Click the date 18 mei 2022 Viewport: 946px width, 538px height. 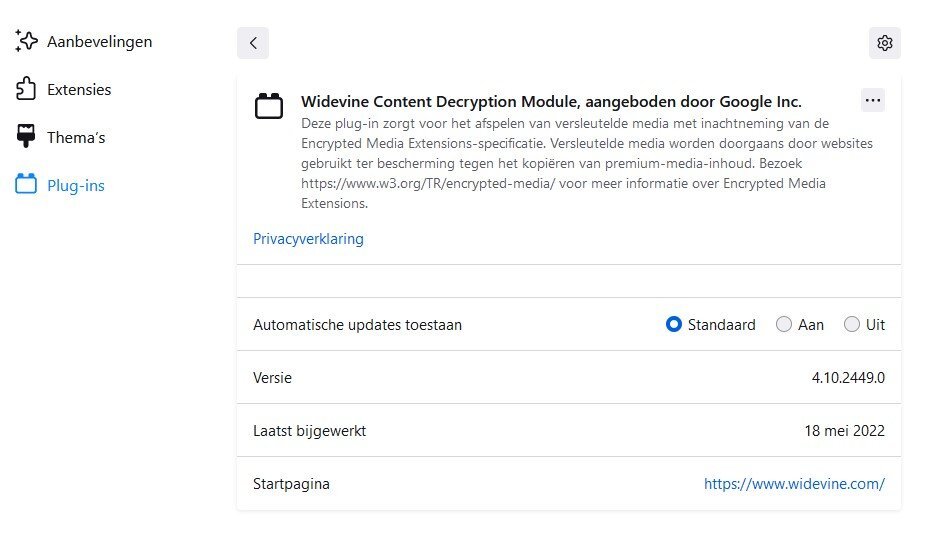pyautogui.click(x=844, y=431)
